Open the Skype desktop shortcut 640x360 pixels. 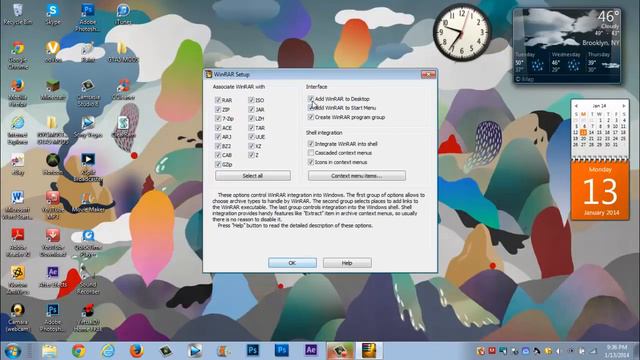53,14
